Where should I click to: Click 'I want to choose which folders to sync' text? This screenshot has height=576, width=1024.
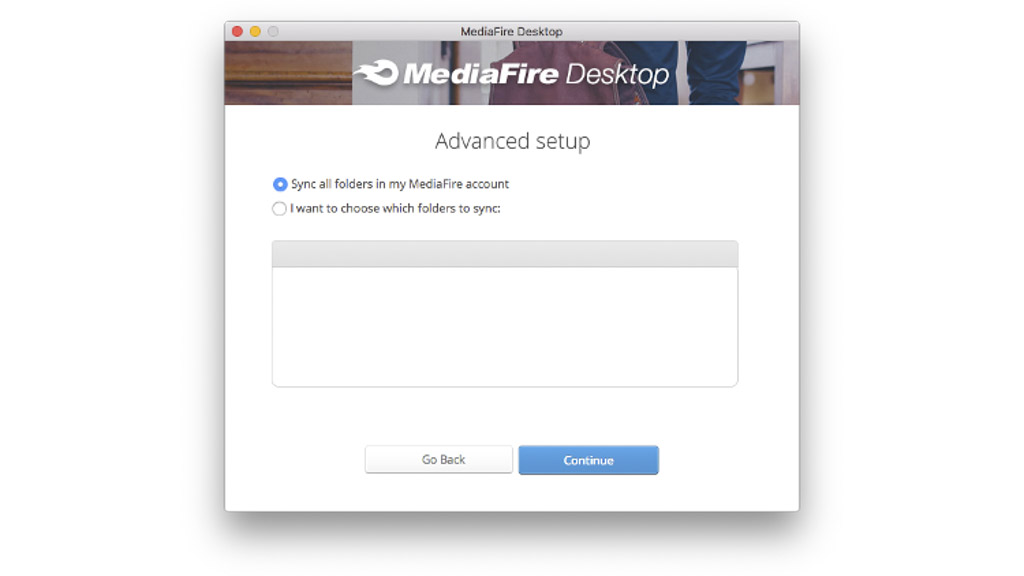point(395,208)
